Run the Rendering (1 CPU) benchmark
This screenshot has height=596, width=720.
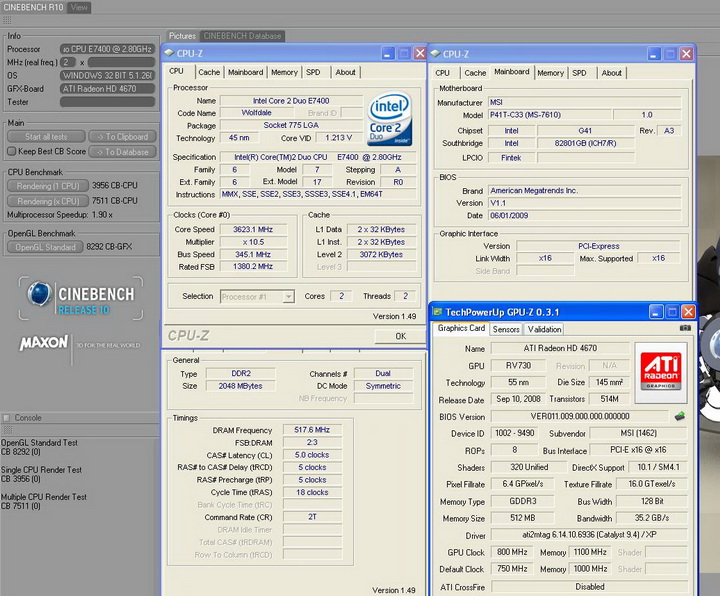(46, 185)
